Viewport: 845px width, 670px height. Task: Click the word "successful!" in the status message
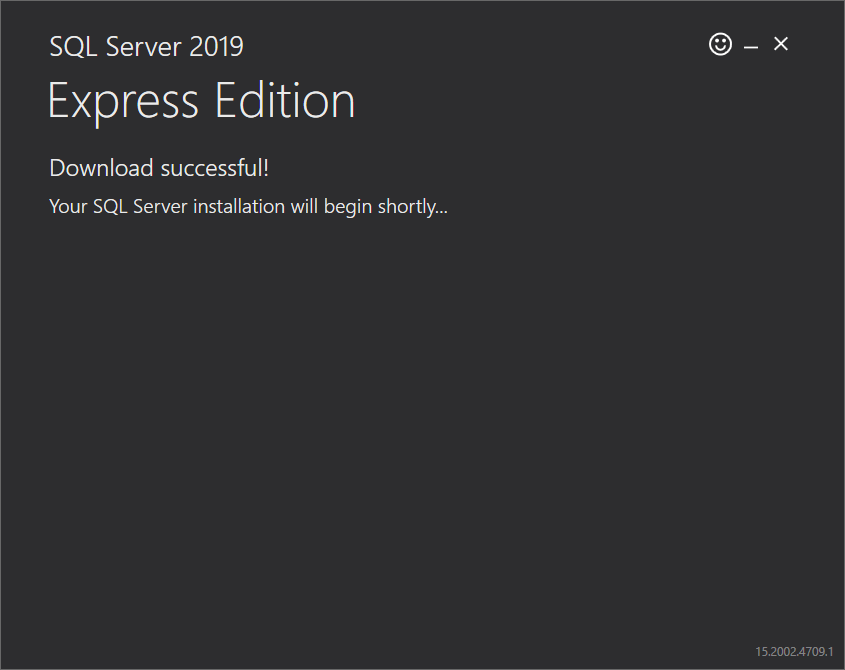point(215,168)
